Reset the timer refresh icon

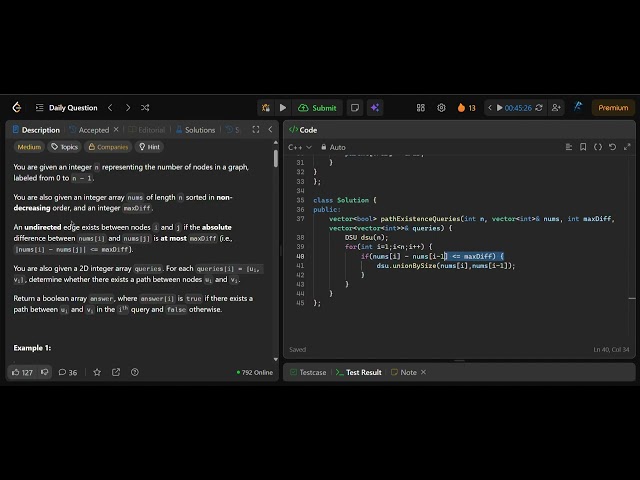[539, 108]
